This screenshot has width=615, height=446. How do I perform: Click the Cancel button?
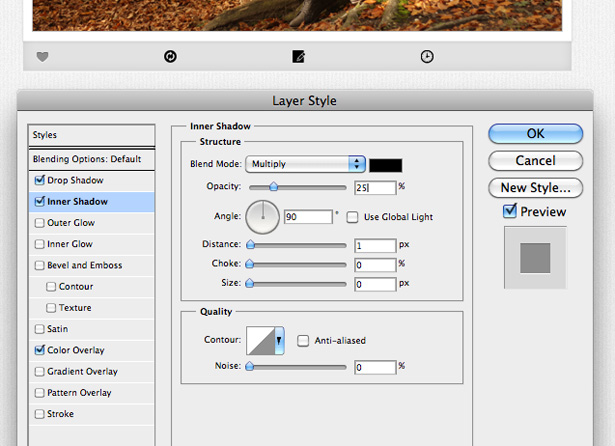535,161
